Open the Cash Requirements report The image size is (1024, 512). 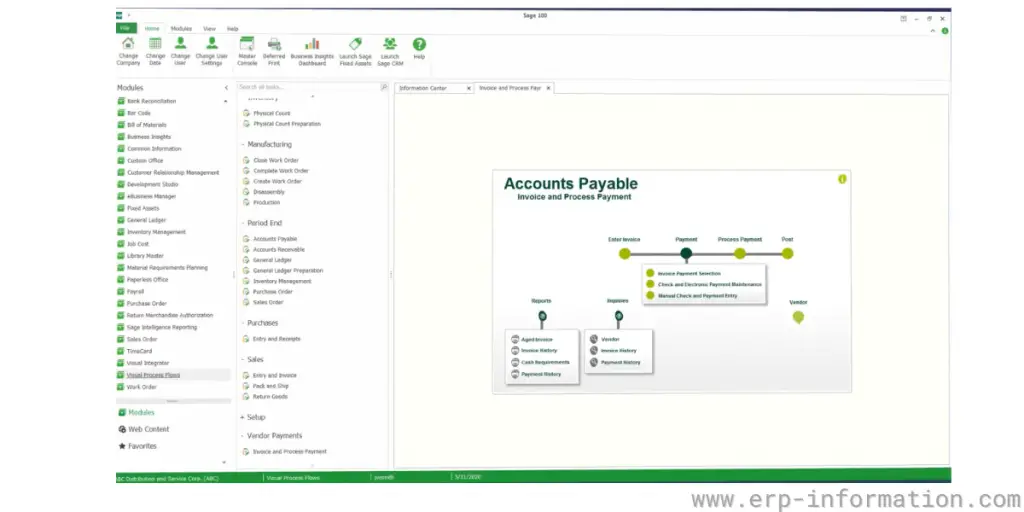(x=545, y=362)
